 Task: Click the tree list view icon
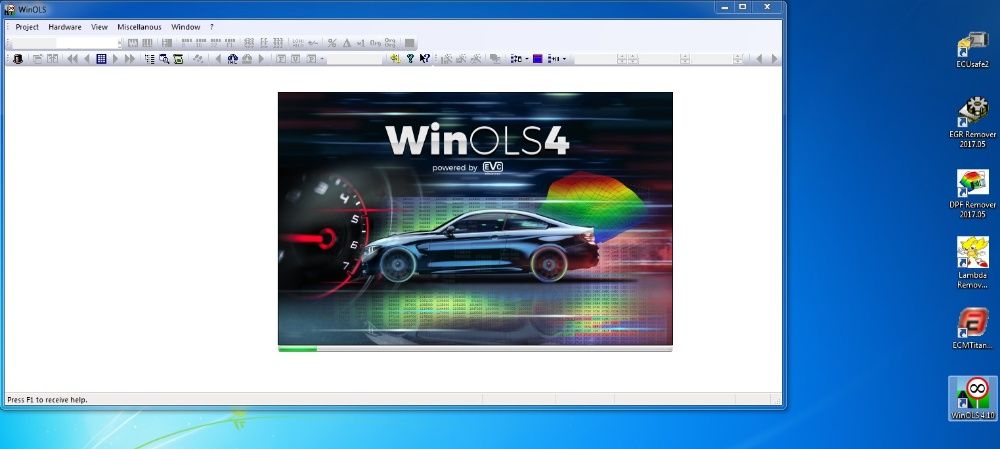[x=149, y=59]
